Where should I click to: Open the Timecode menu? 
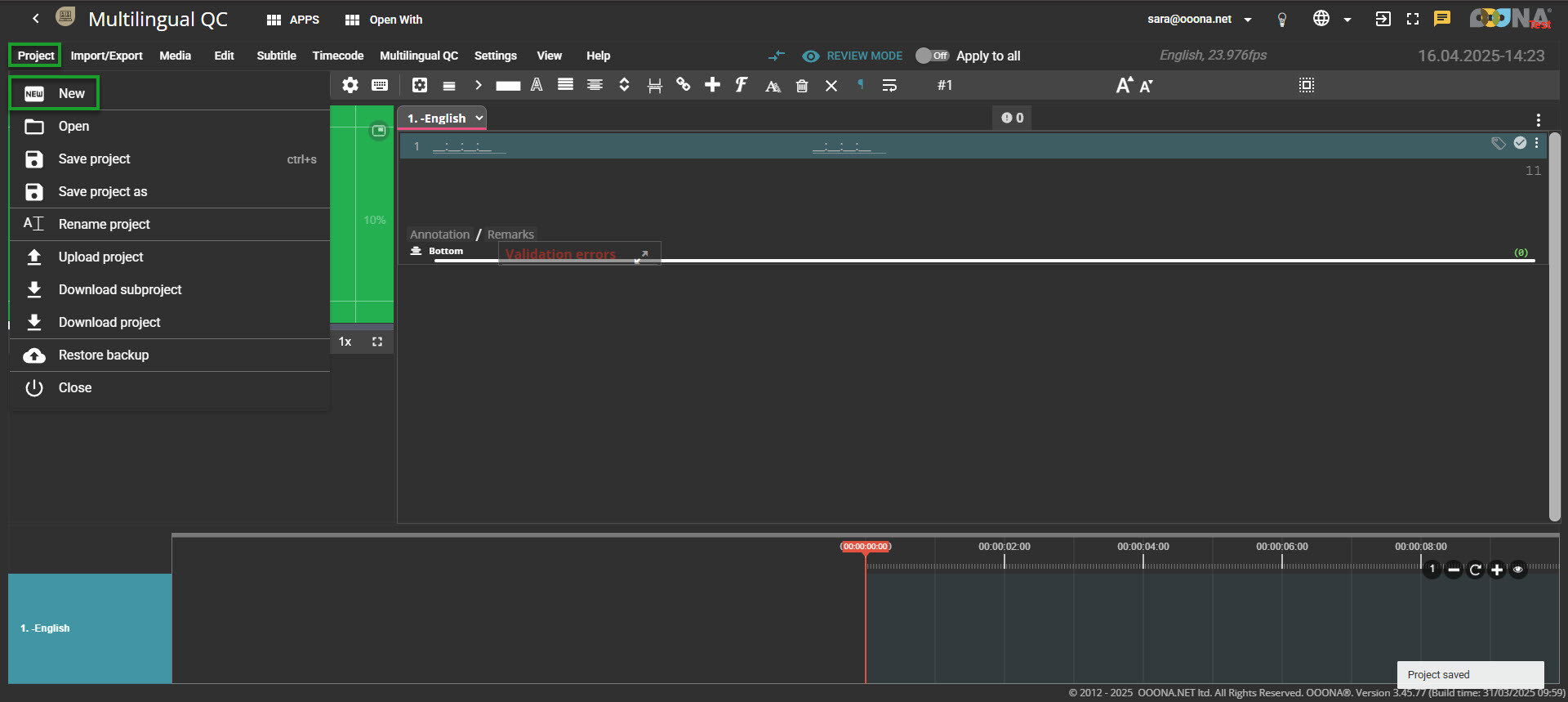337,56
